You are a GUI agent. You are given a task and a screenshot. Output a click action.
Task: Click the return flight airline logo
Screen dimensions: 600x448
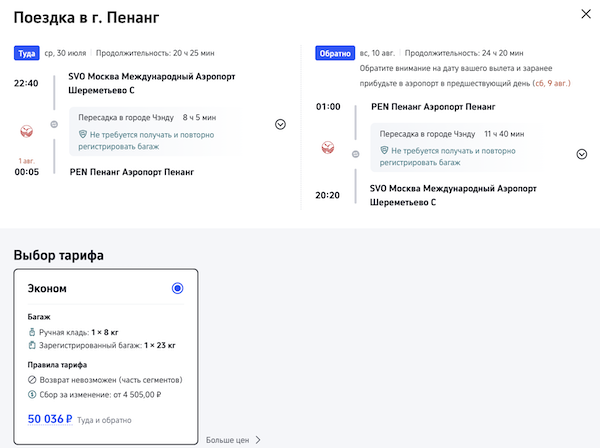[328, 148]
